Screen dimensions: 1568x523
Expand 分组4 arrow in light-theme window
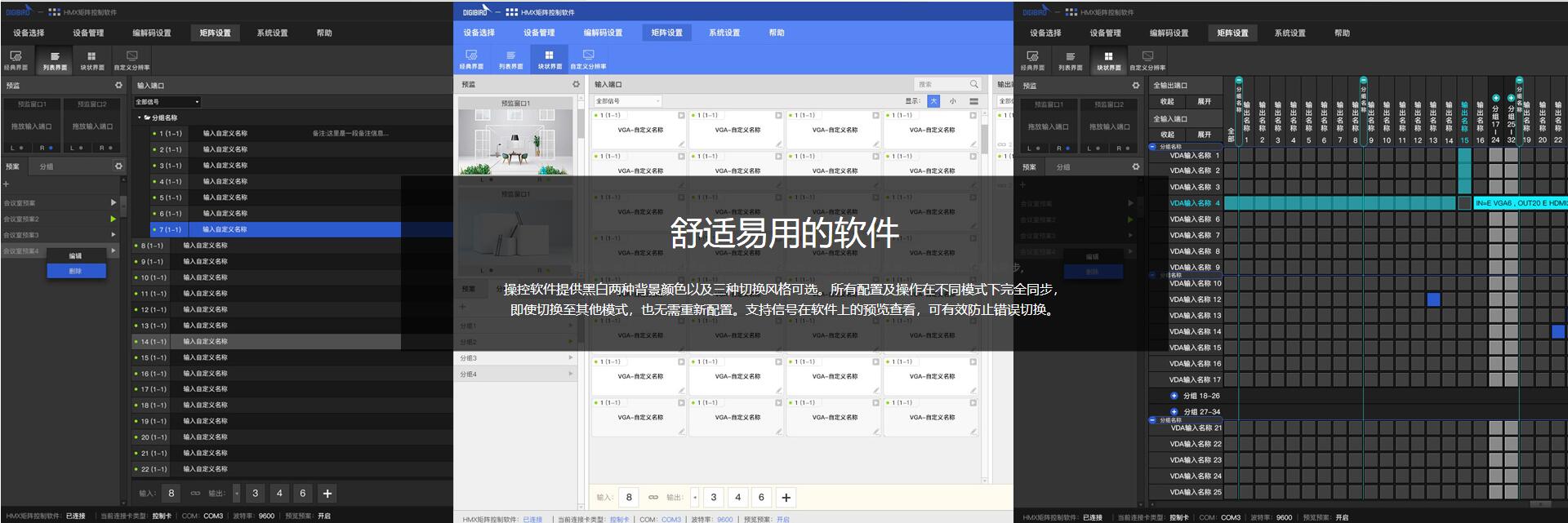pos(571,374)
